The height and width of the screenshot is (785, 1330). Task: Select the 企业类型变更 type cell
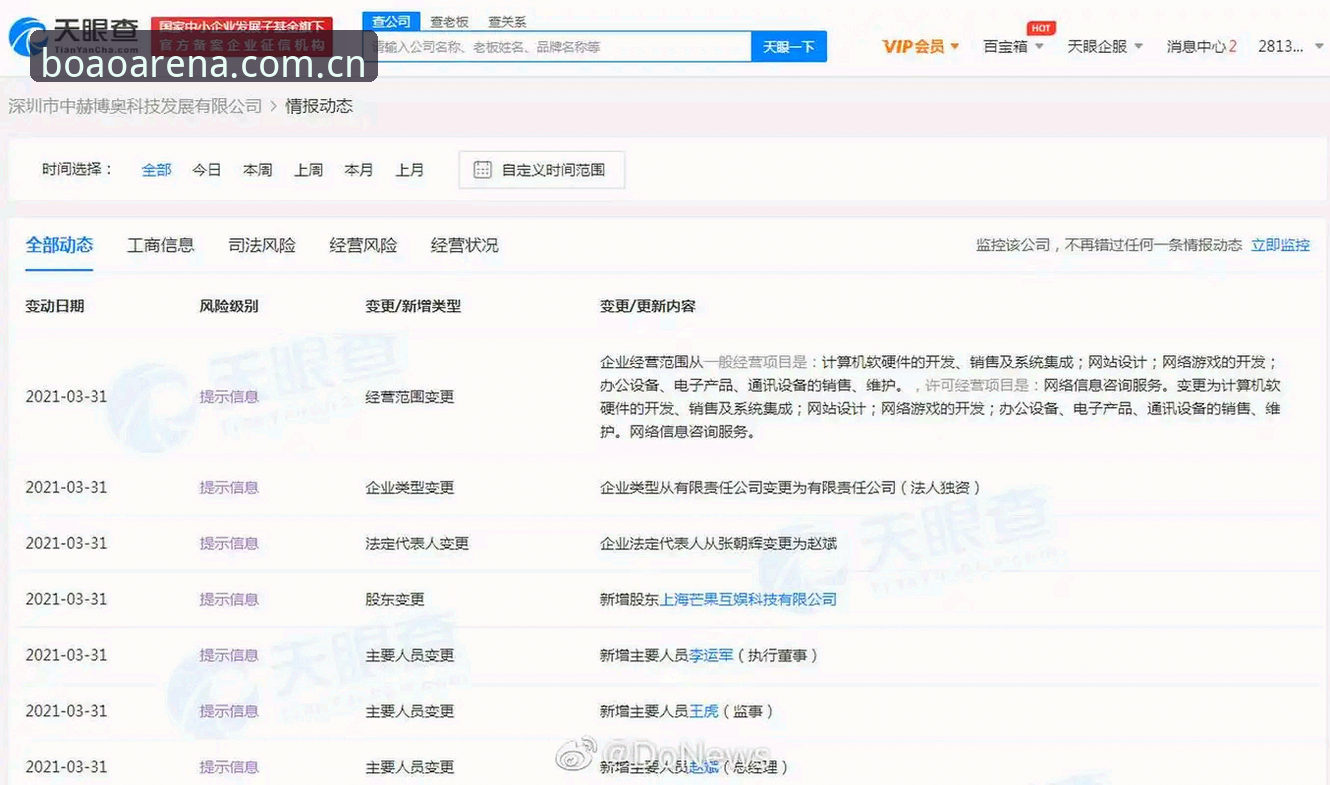click(410, 487)
